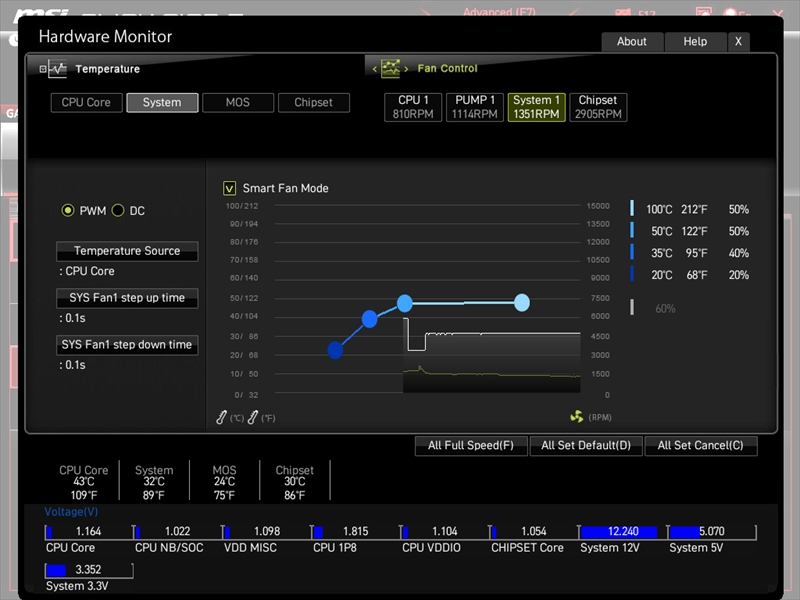
Task: Open SYS Fan1 step down time setting
Action: tap(127, 345)
